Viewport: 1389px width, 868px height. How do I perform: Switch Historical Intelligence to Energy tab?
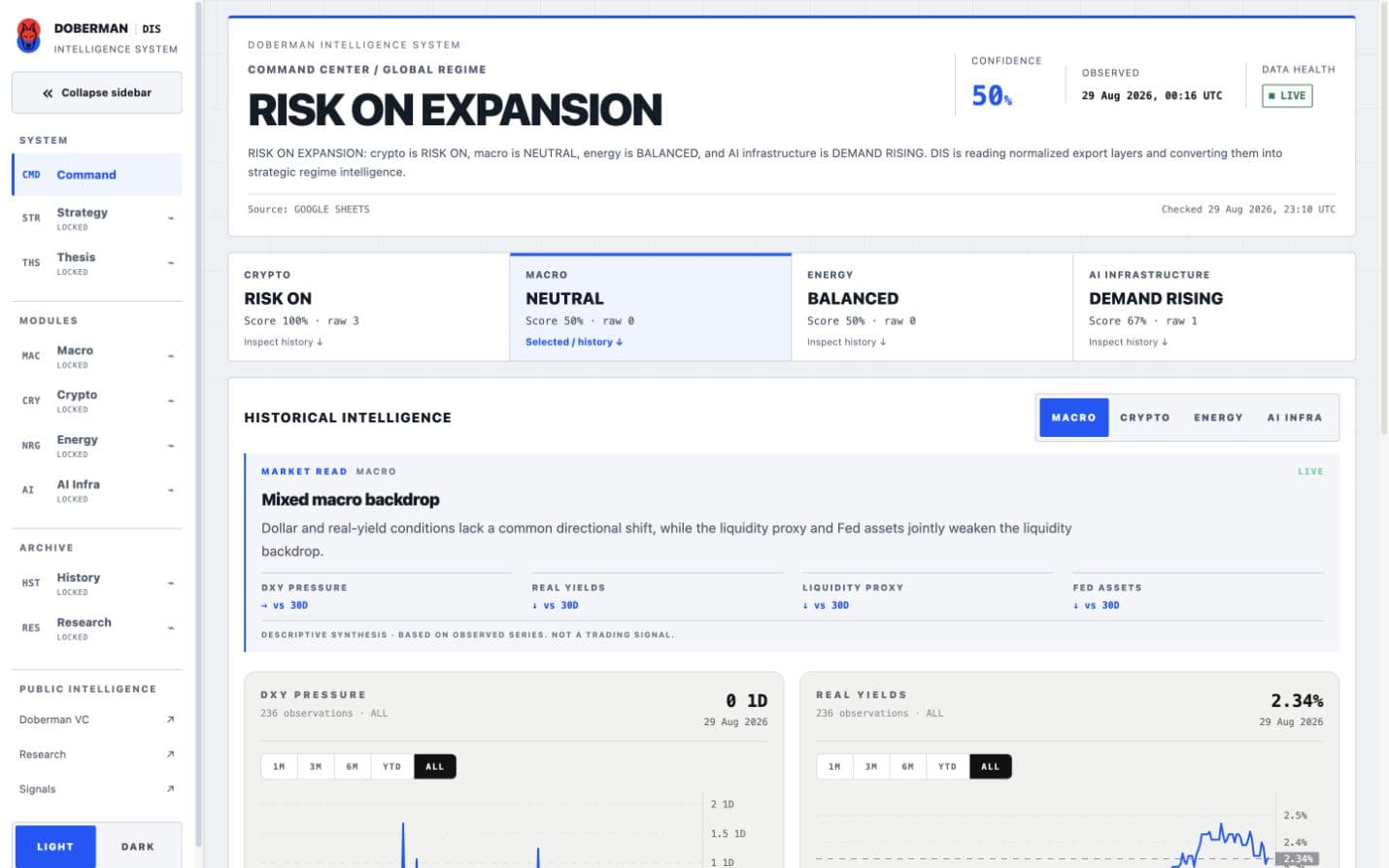click(x=1218, y=417)
